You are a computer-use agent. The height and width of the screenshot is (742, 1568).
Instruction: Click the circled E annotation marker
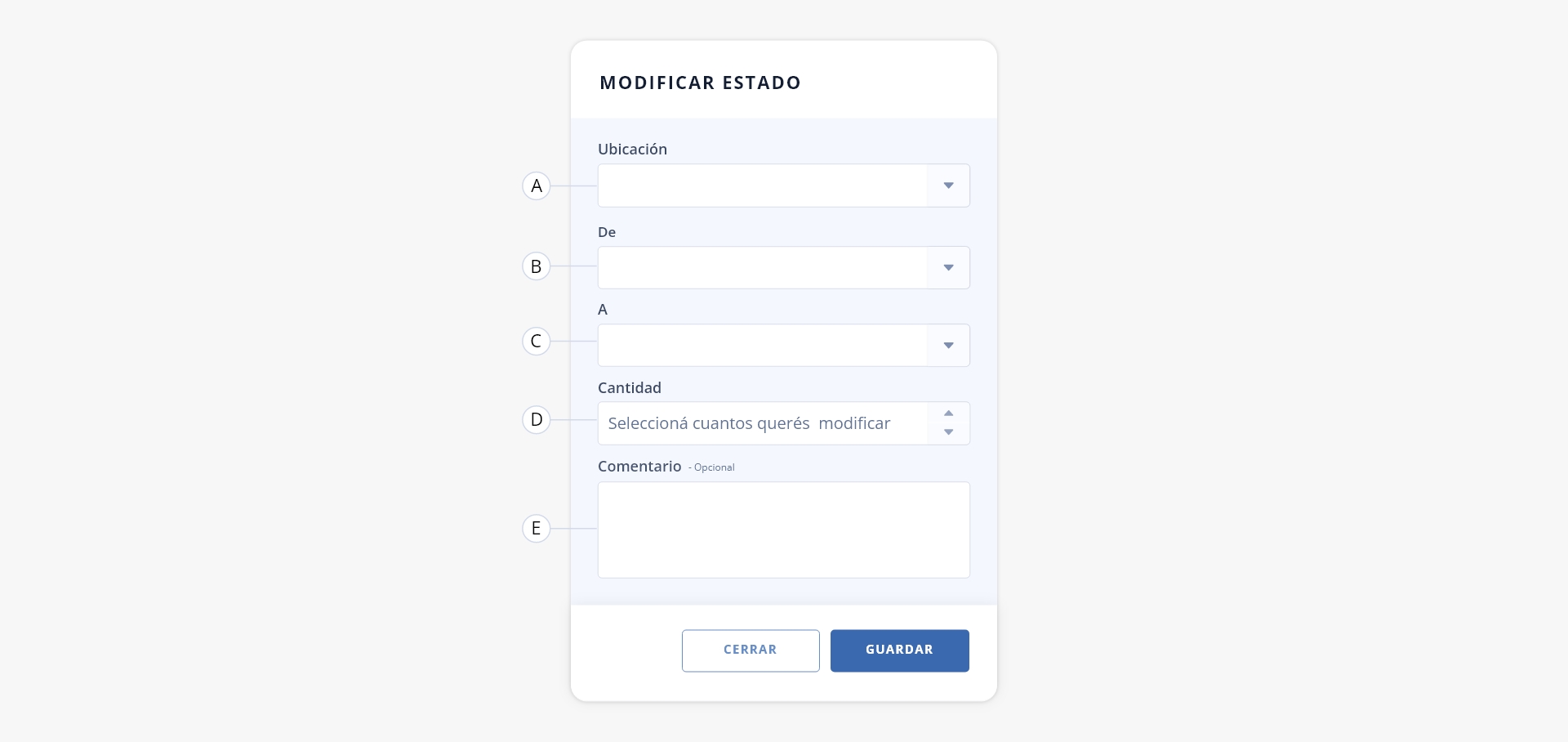click(537, 528)
